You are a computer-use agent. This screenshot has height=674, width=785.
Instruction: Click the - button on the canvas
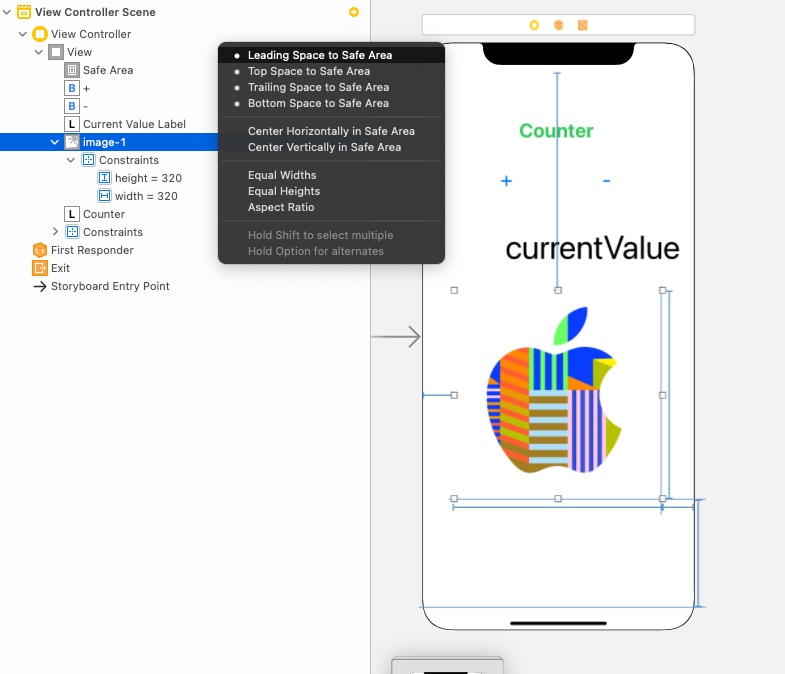coord(606,181)
